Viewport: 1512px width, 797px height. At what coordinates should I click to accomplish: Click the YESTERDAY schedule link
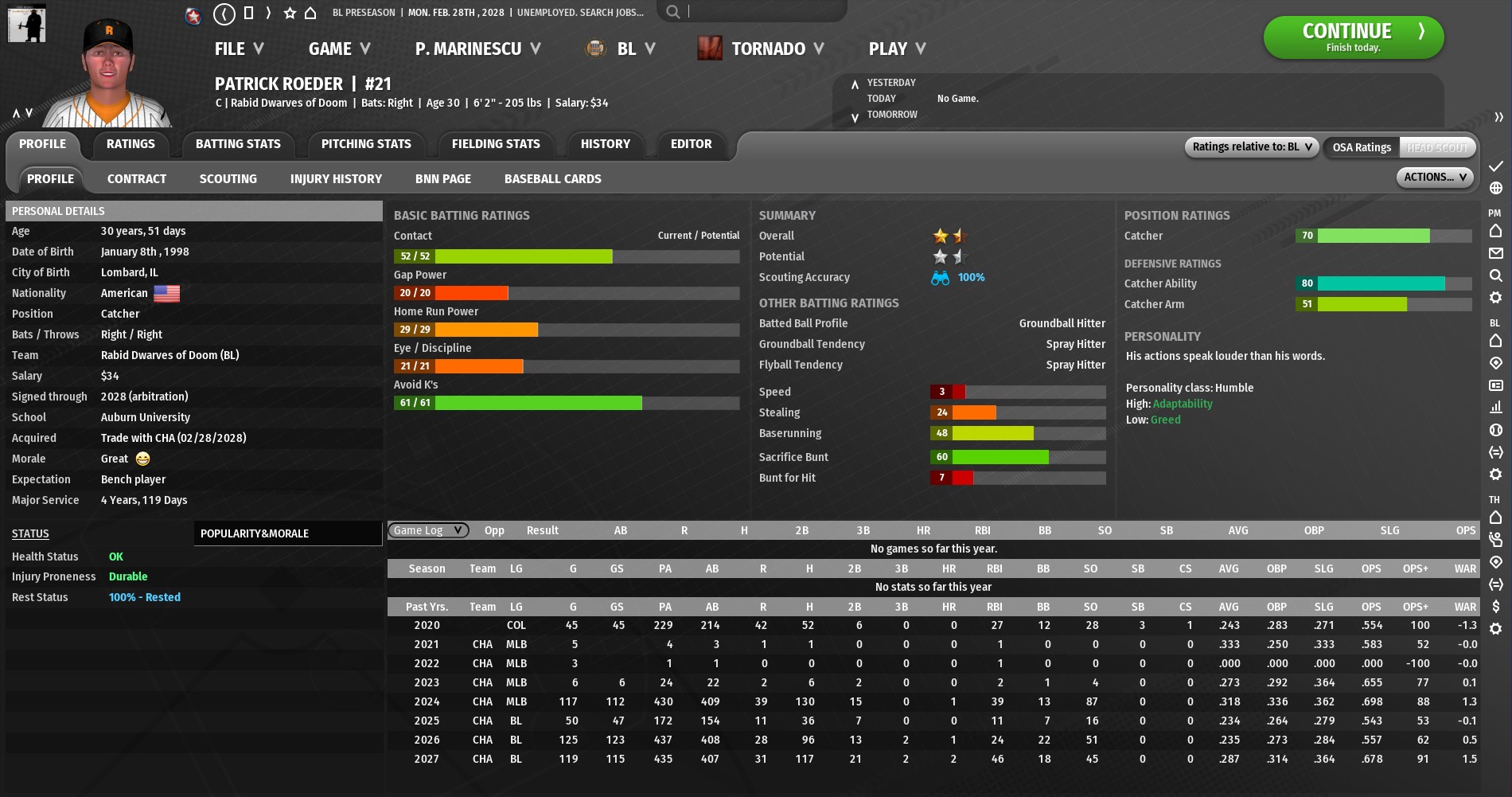(x=891, y=83)
